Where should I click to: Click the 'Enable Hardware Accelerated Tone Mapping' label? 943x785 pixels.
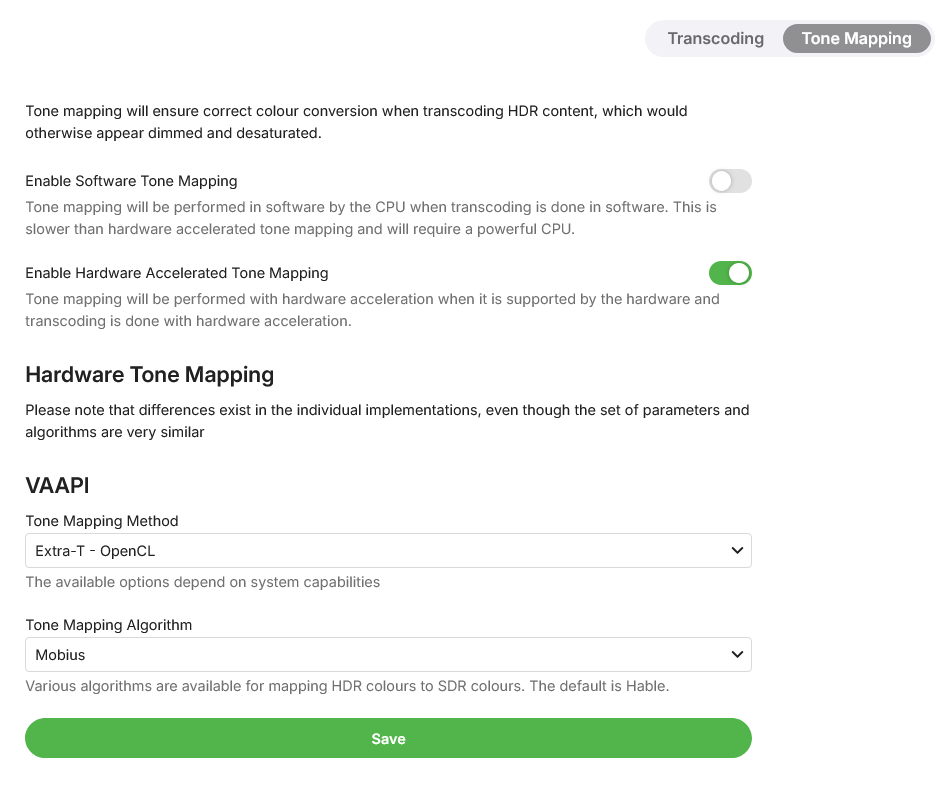(x=176, y=272)
